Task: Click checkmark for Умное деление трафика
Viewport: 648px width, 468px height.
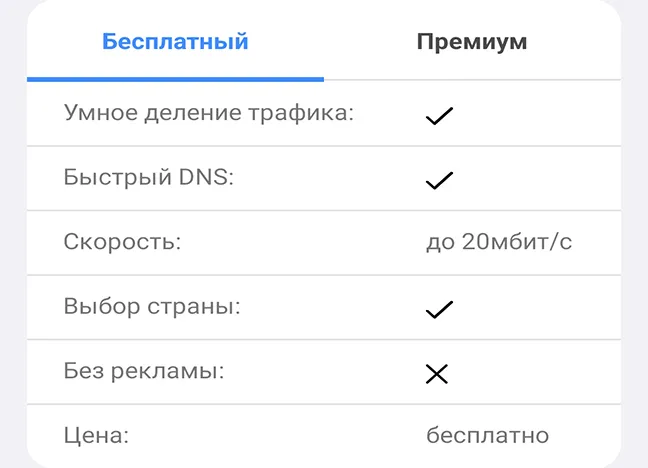Action: pos(439,116)
